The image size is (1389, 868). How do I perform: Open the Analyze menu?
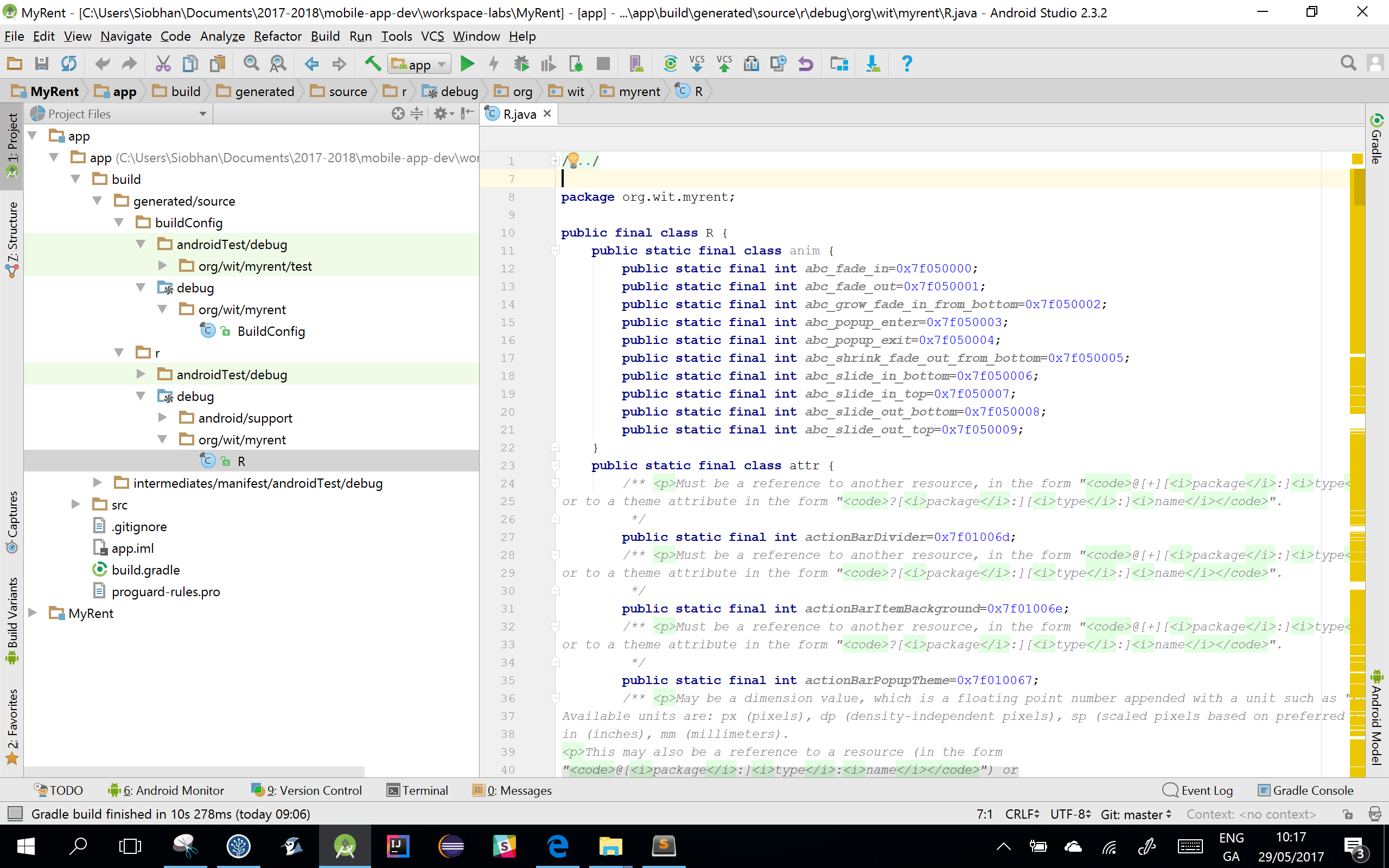222,36
